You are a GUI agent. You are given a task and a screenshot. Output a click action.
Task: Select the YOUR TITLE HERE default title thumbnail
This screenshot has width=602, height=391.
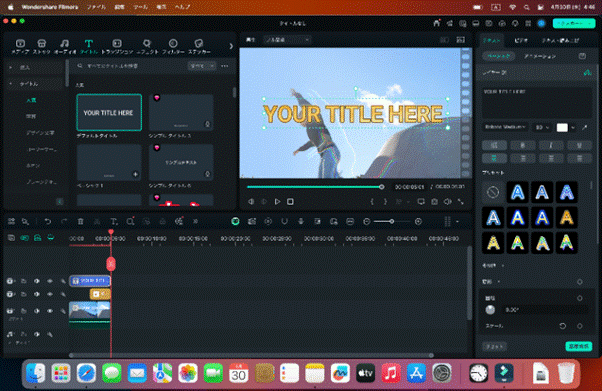(x=109, y=113)
